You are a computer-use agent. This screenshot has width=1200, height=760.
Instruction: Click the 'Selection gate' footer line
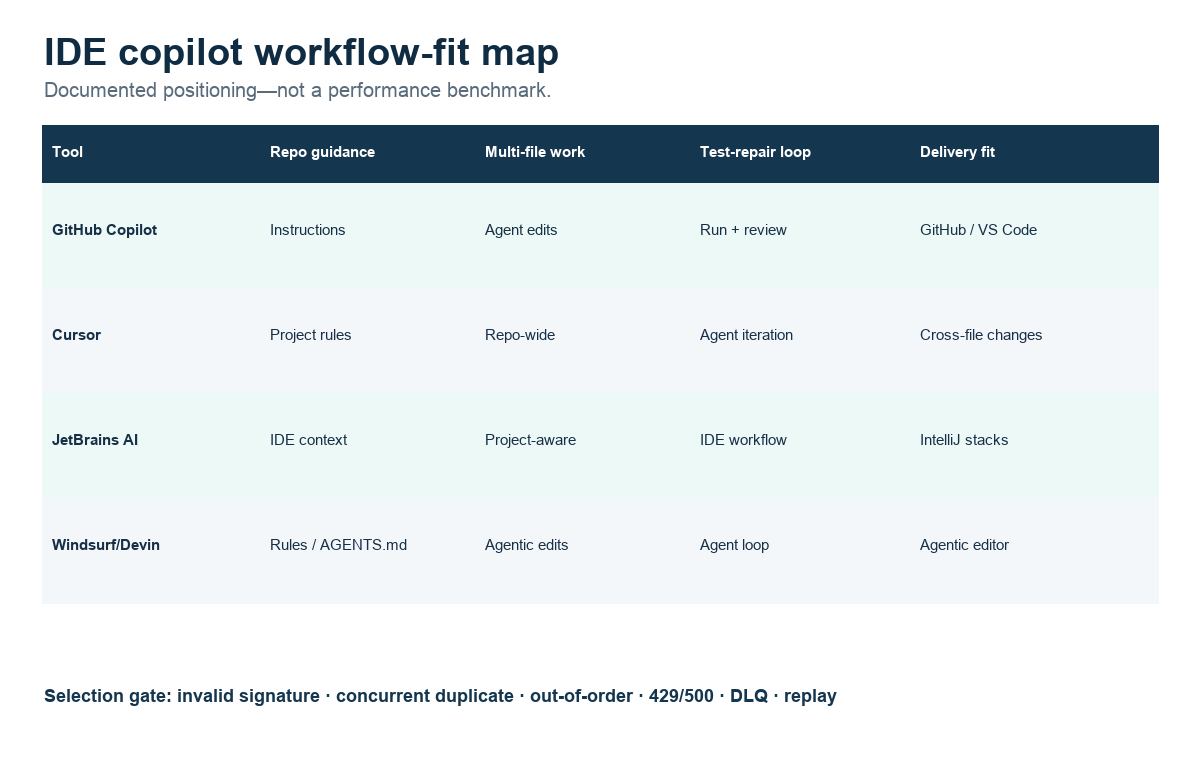coord(440,696)
